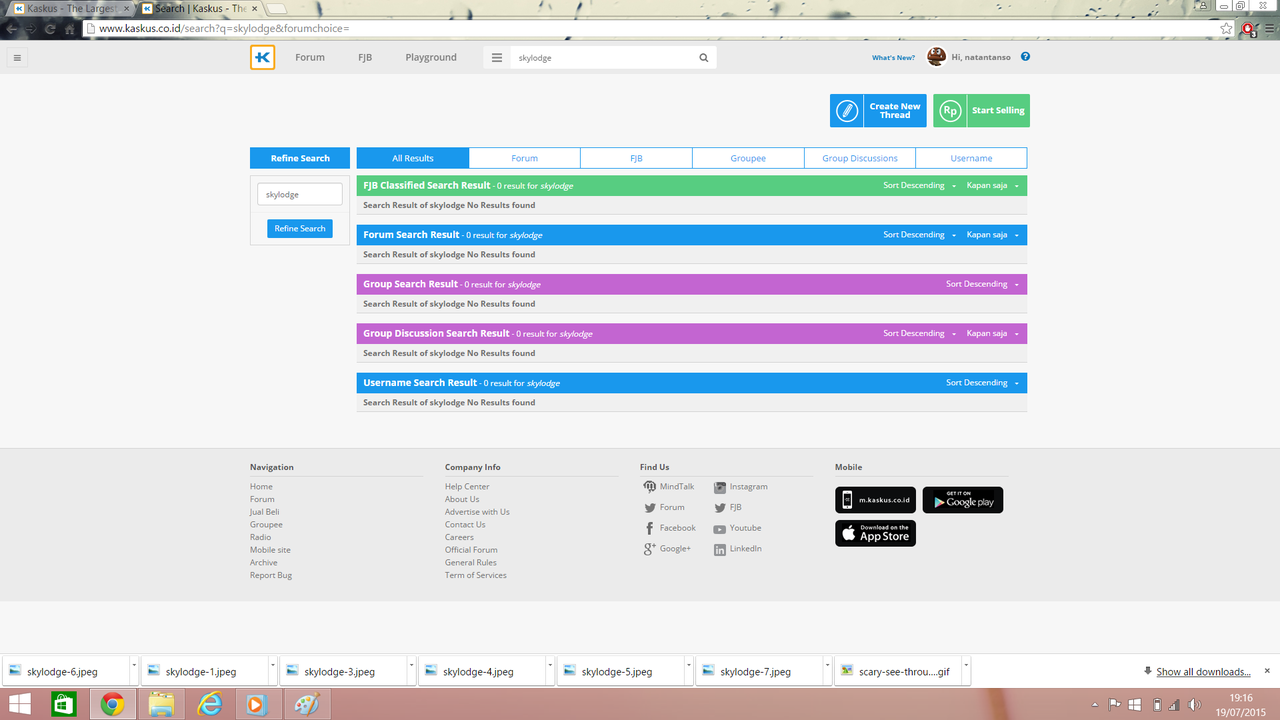Expand Sort Descending in FJB Classified results
Viewport: 1280px width, 720px height.
point(919,186)
